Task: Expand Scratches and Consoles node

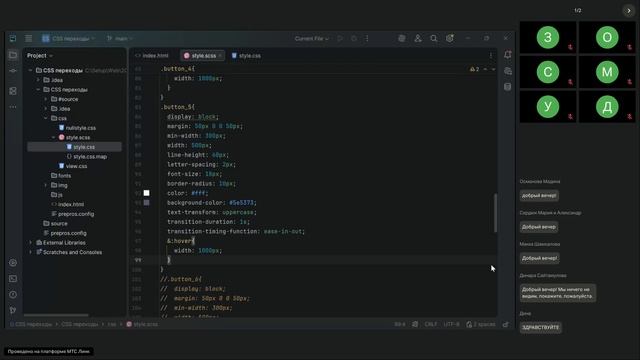Action: [31, 252]
